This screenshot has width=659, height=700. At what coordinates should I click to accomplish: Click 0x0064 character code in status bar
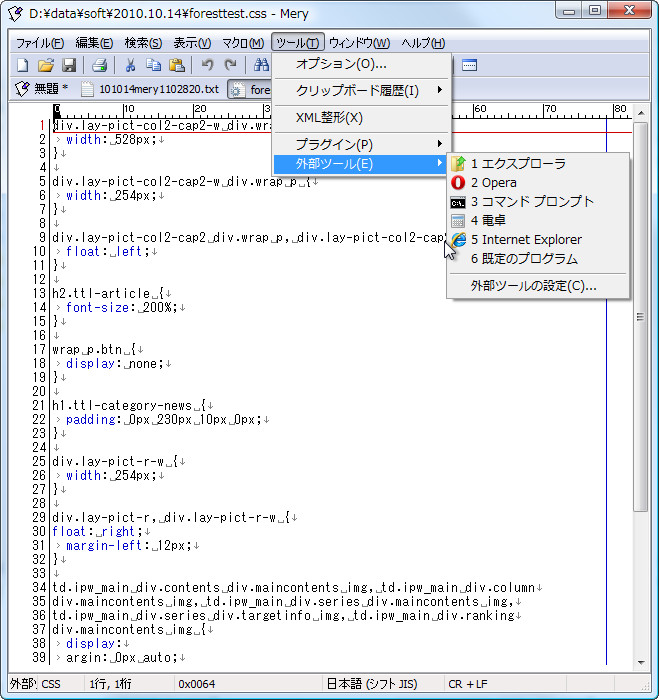(196, 684)
